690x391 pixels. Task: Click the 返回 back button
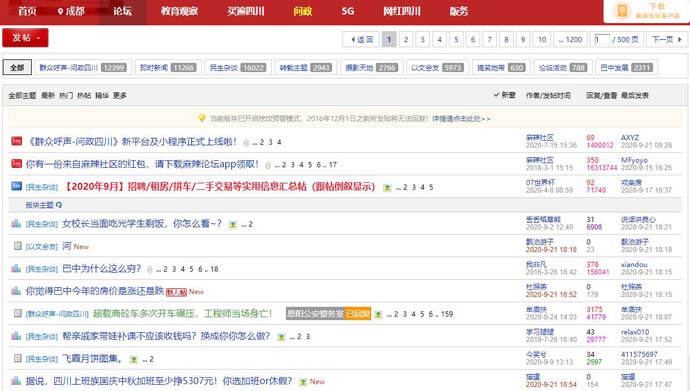pyautogui.click(x=361, y=40)
